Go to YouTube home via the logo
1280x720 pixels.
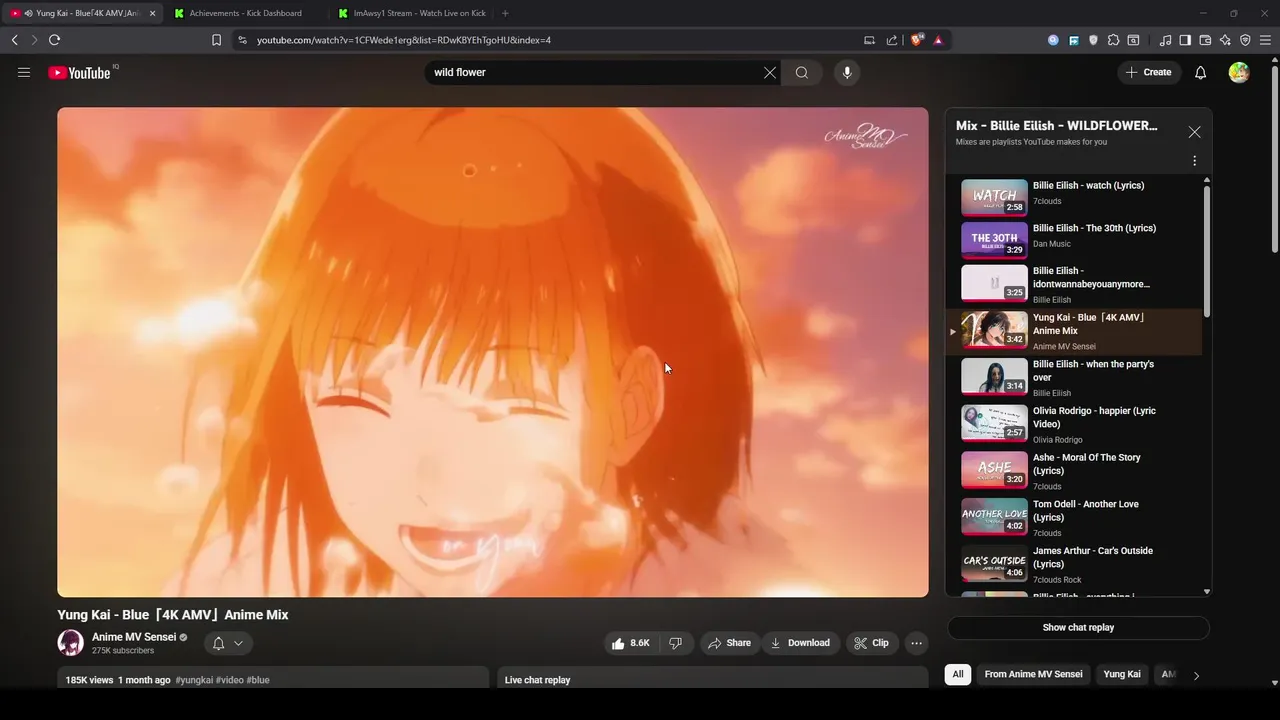coord(80,72)
